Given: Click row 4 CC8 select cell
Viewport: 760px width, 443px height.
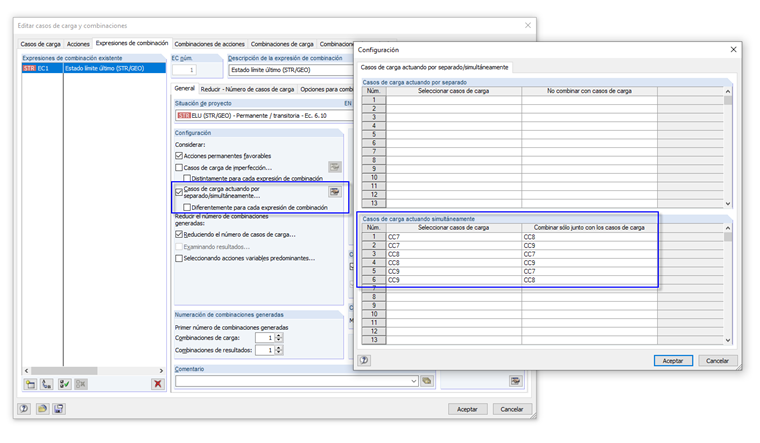Looking at the screenshot, I should [454, 263].
